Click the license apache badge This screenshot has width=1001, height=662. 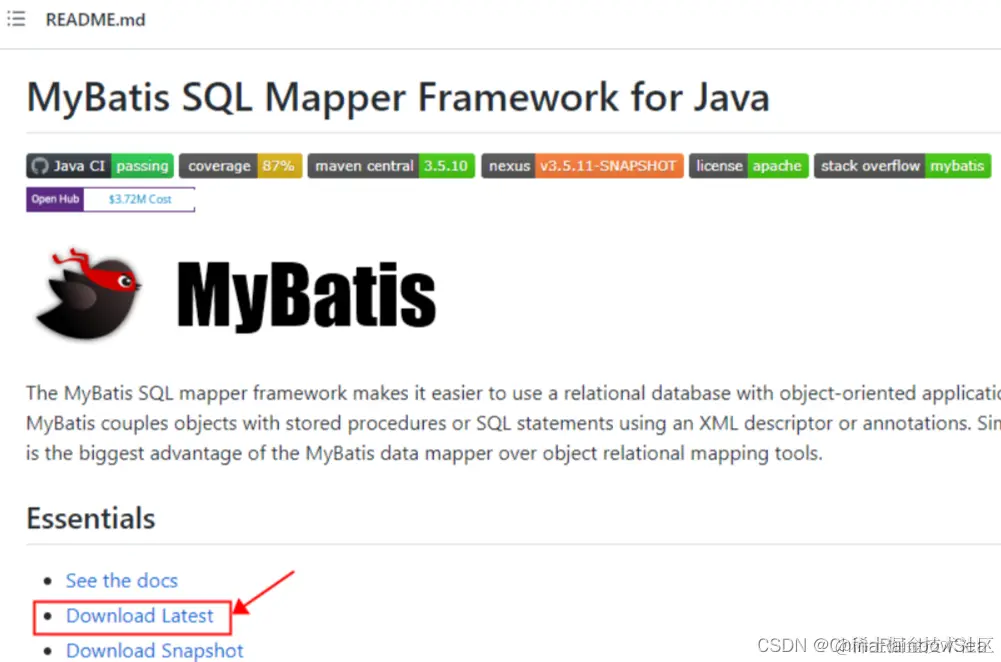click(x=749, y=166)
